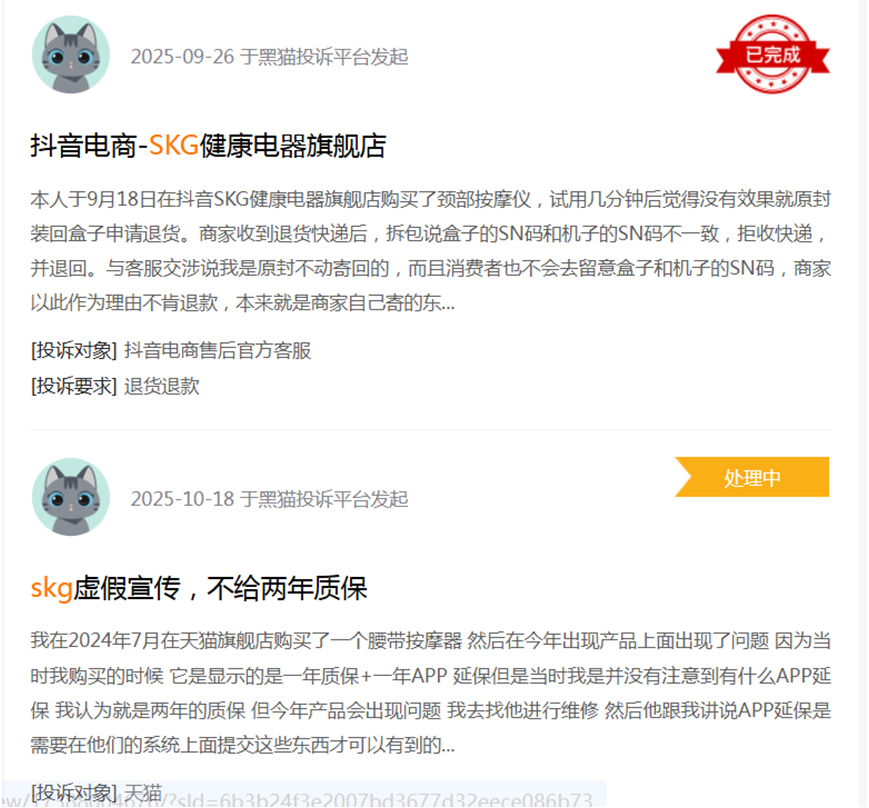Image resolution: width=869 pixels, height=808 pixels.
Task: Click the [投诉对象] label of first complaint
Action: coord(74,351)
